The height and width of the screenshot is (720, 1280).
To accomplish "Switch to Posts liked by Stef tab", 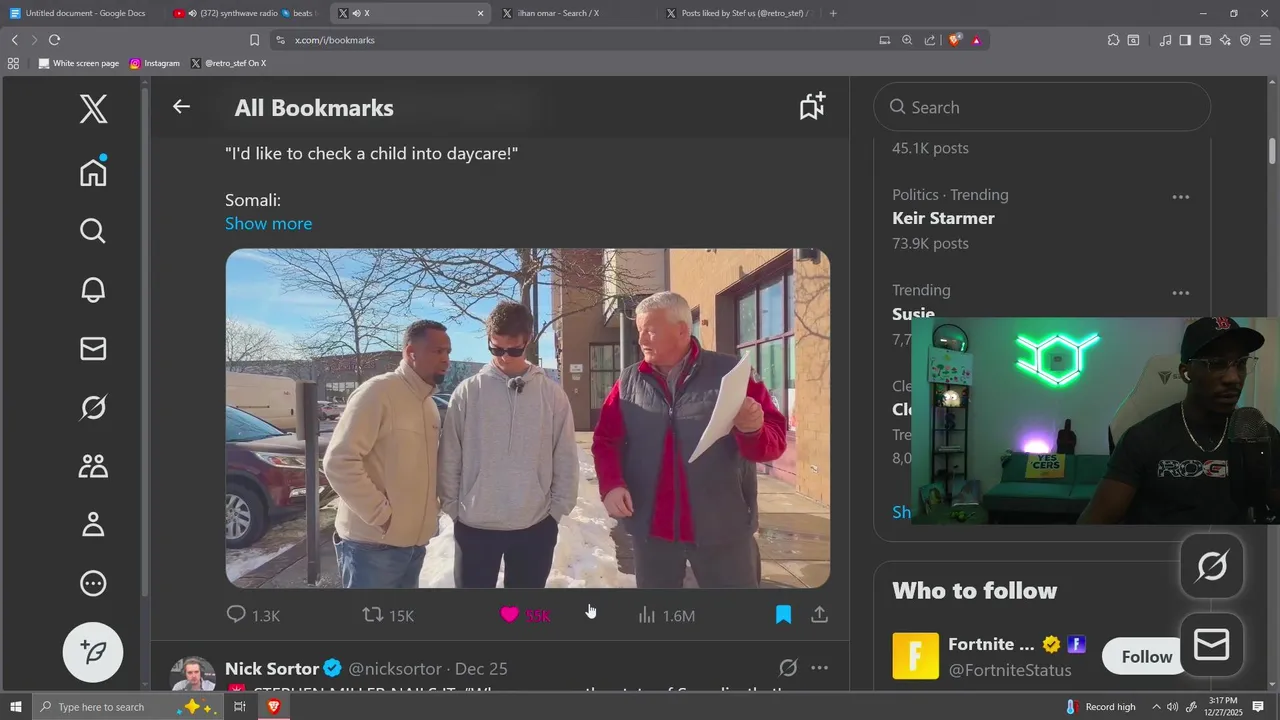I will tap(738, 13).
